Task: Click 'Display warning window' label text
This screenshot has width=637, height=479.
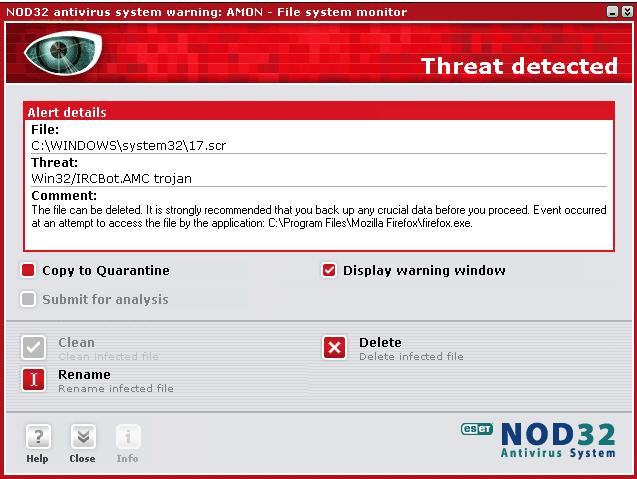Action: (424, 271)
